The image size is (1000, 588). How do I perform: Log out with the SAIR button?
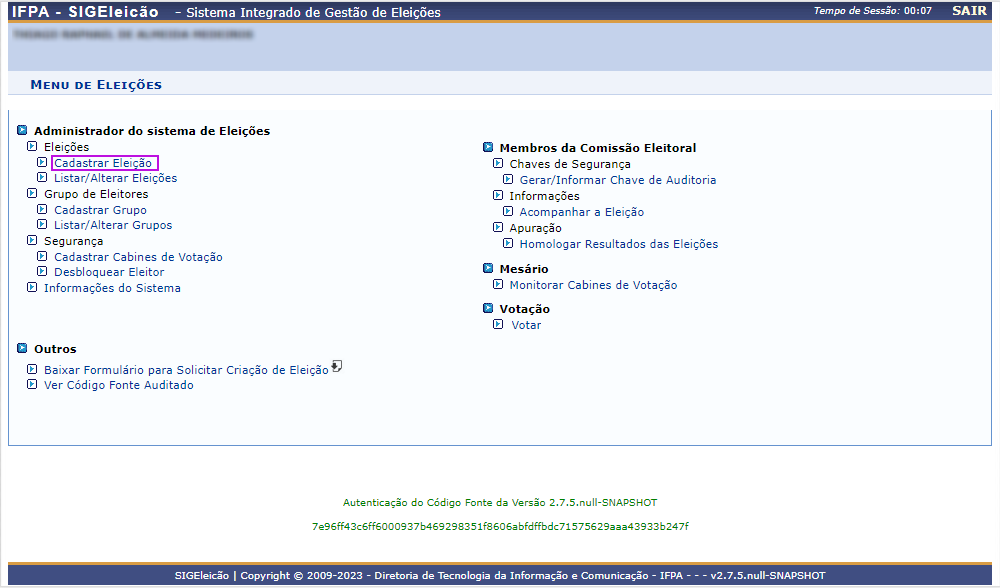point(969,11)
